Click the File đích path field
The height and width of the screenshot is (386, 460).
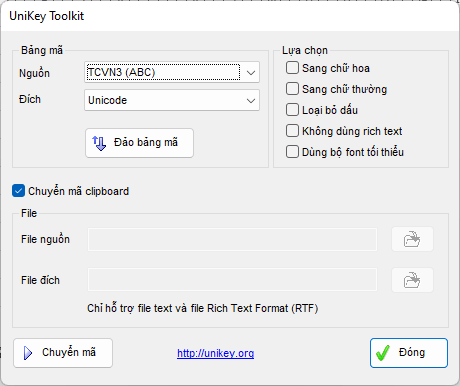point(232,280)
